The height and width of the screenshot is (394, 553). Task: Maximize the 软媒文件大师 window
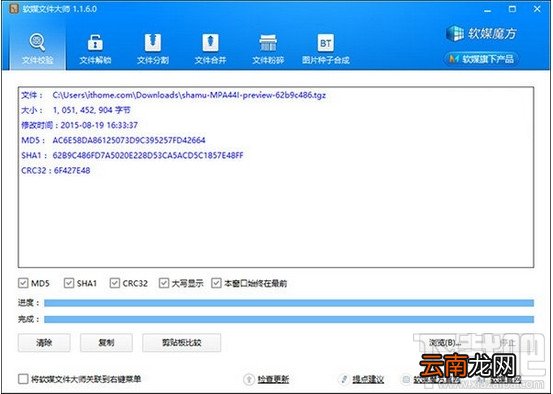(512, 9)
